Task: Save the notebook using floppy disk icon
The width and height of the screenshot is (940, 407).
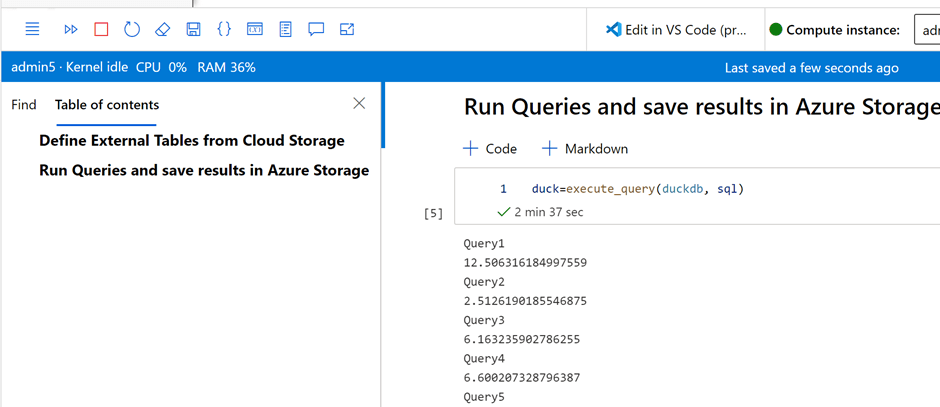Action: click(x=194, y=30)
